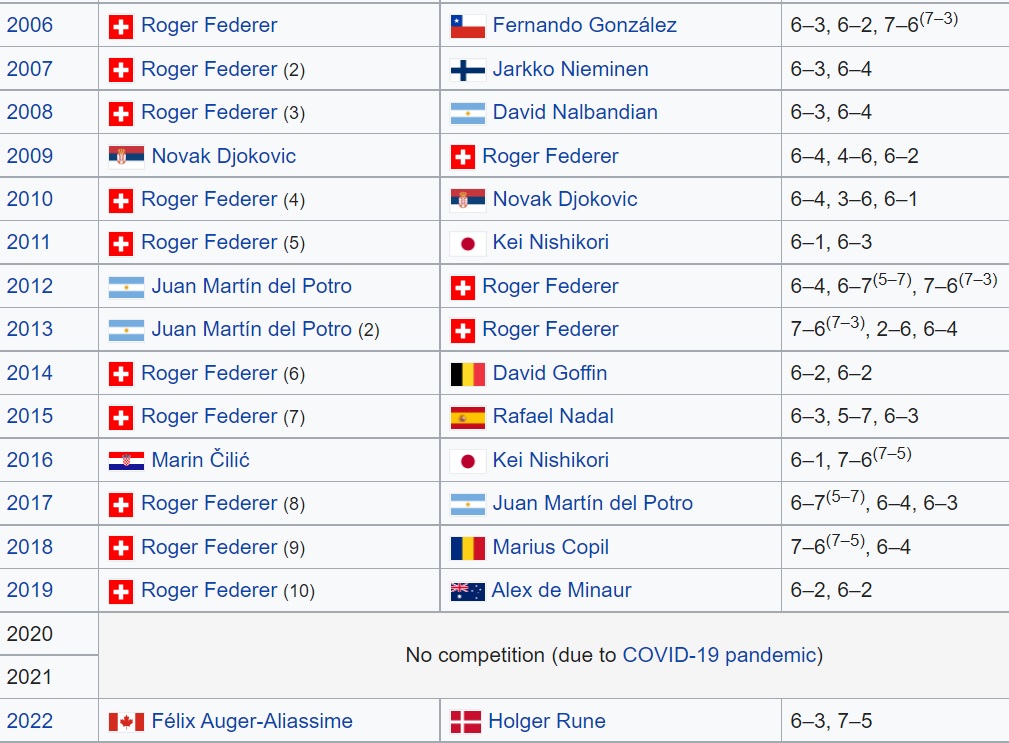The width and height of the screenshot is (1009, 743).
Task: Click the Argentina flag beside David Nalbandian
Action: (x=468, y=113)
